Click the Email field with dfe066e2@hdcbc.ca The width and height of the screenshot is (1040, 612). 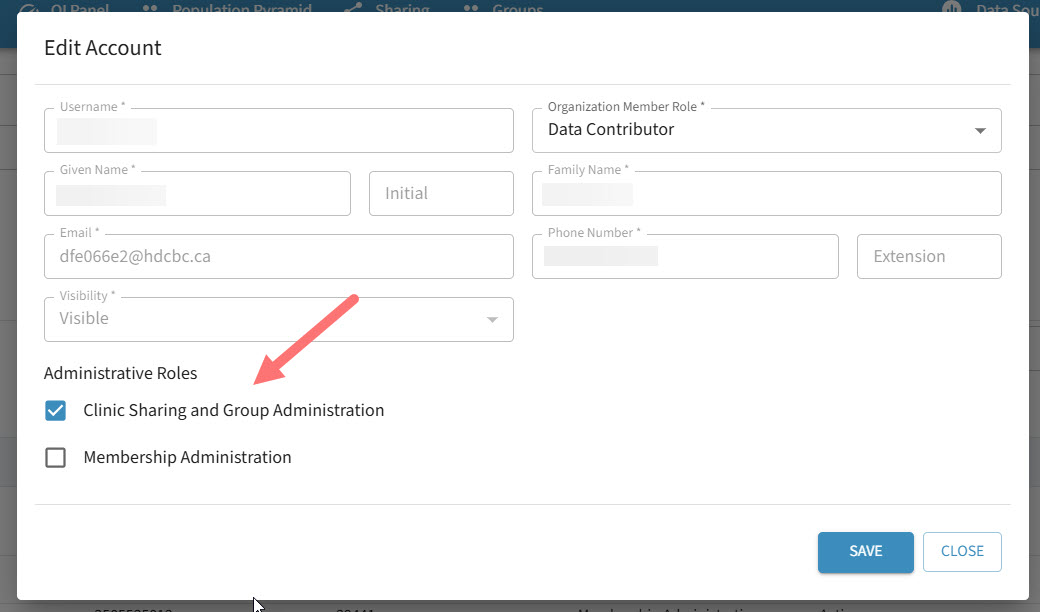click(278, 257)
